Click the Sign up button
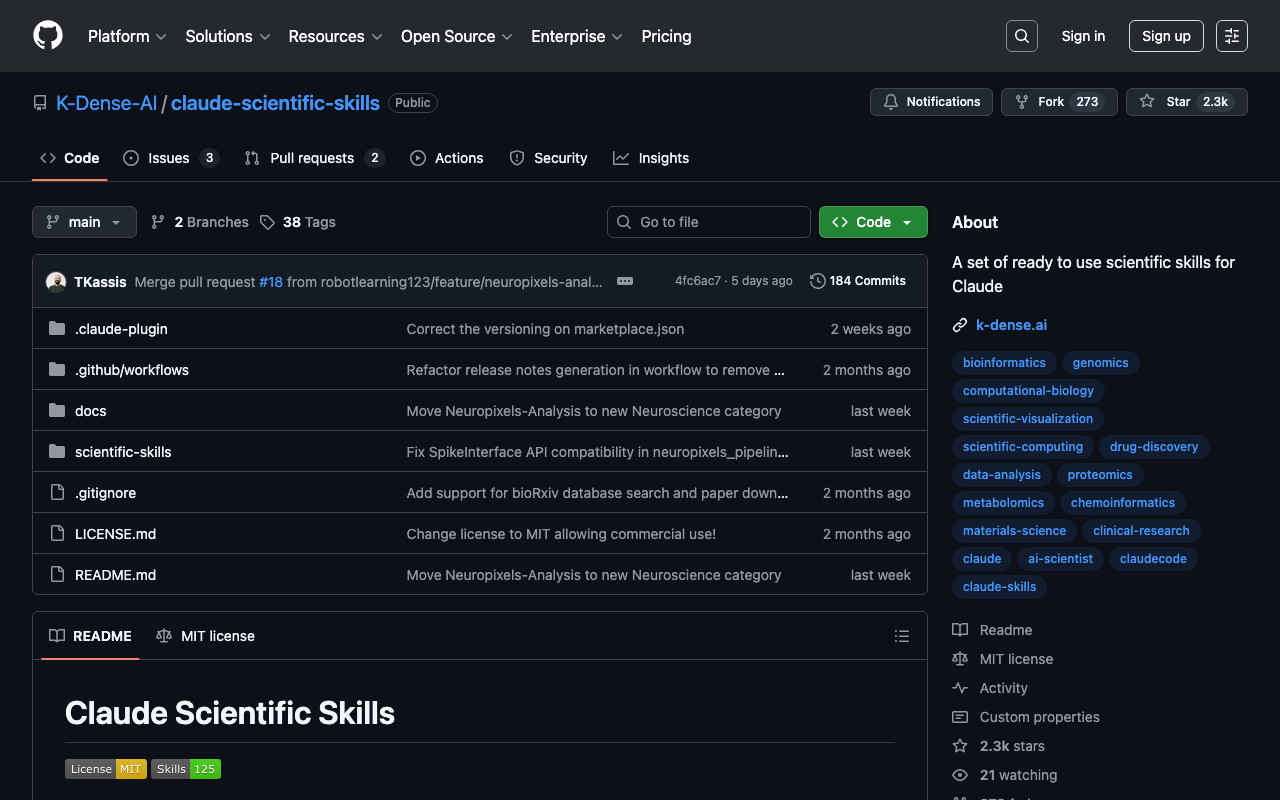This screenshot has height=800, width=1280. tap(1165, 36)
